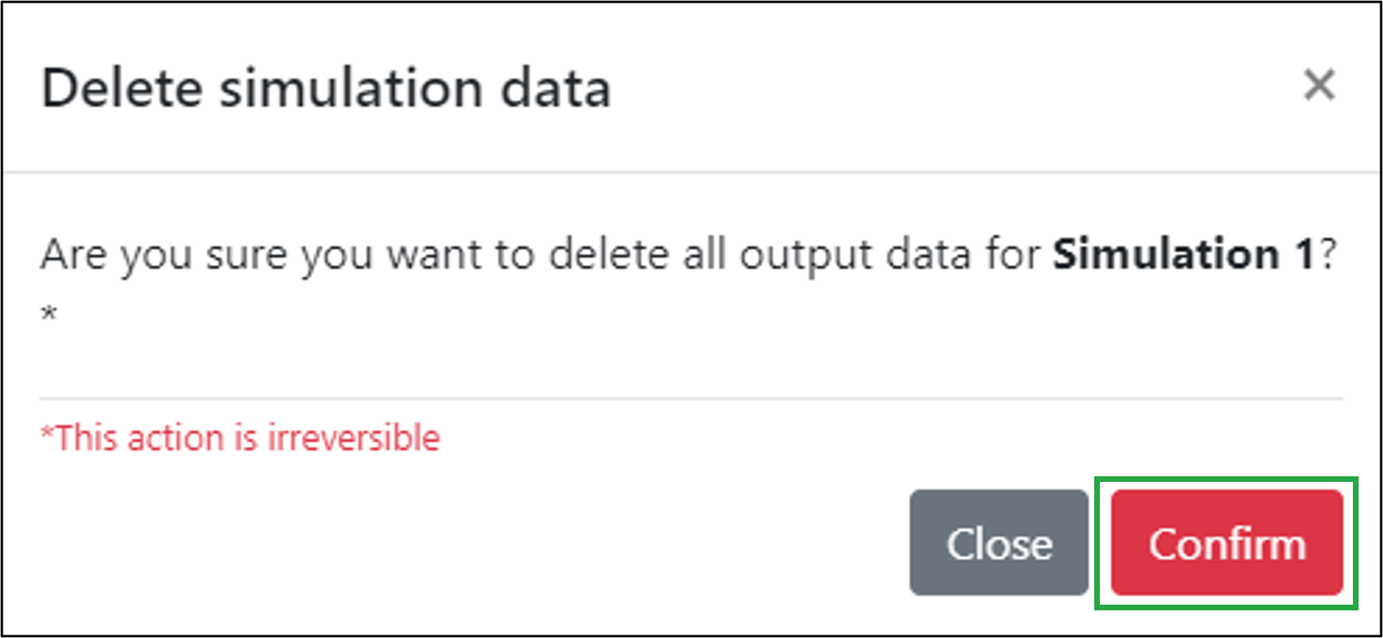The width and height of the screenshot is (1383, 638).
Task: Click the red 'This action is irreversible' warning
Action: pos(240,438)
